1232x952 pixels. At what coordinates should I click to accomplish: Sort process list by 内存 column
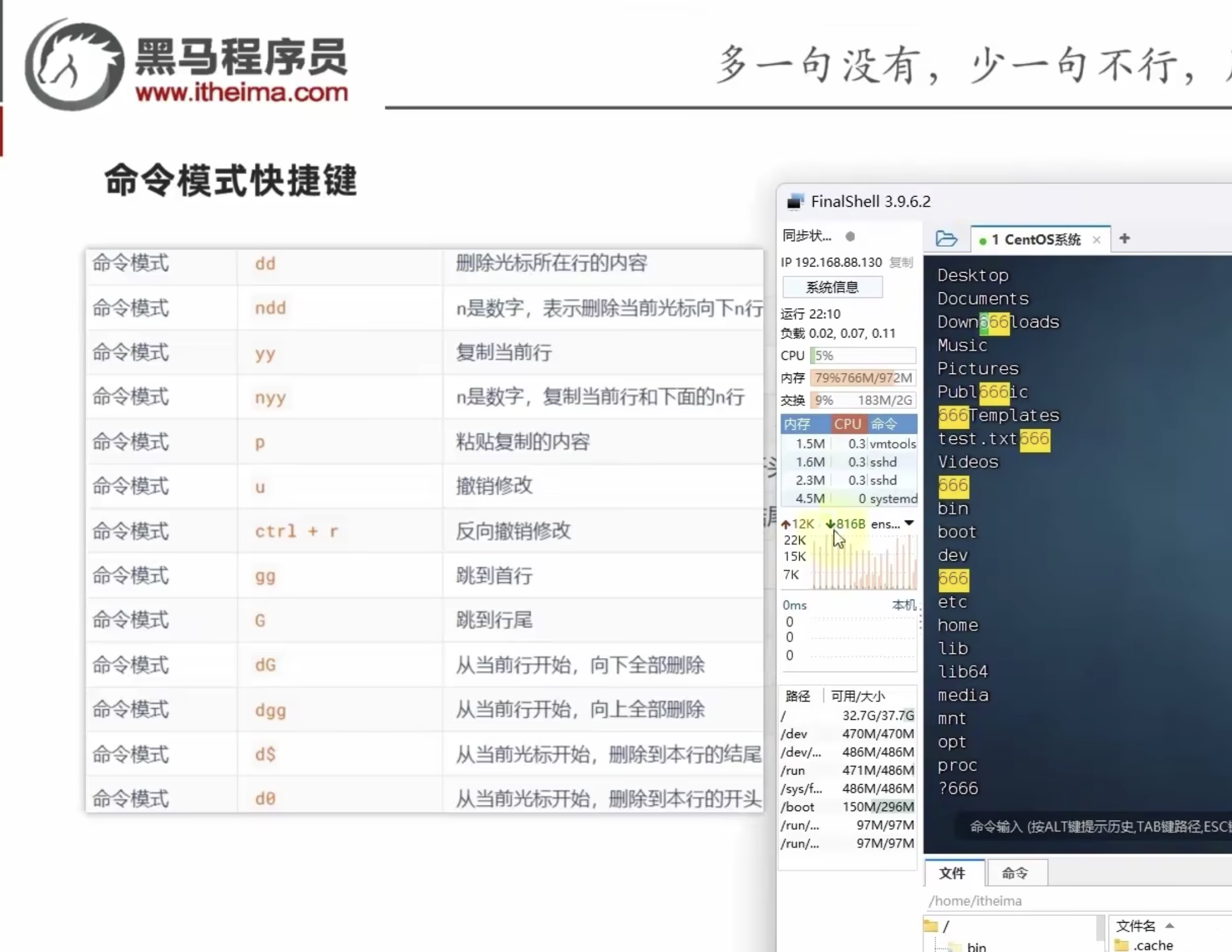[x=804, y=424]
